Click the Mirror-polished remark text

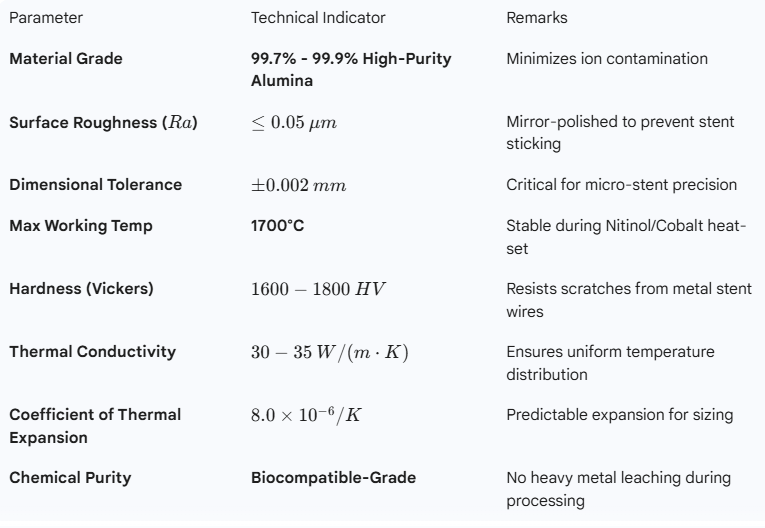tap(621, 131)
